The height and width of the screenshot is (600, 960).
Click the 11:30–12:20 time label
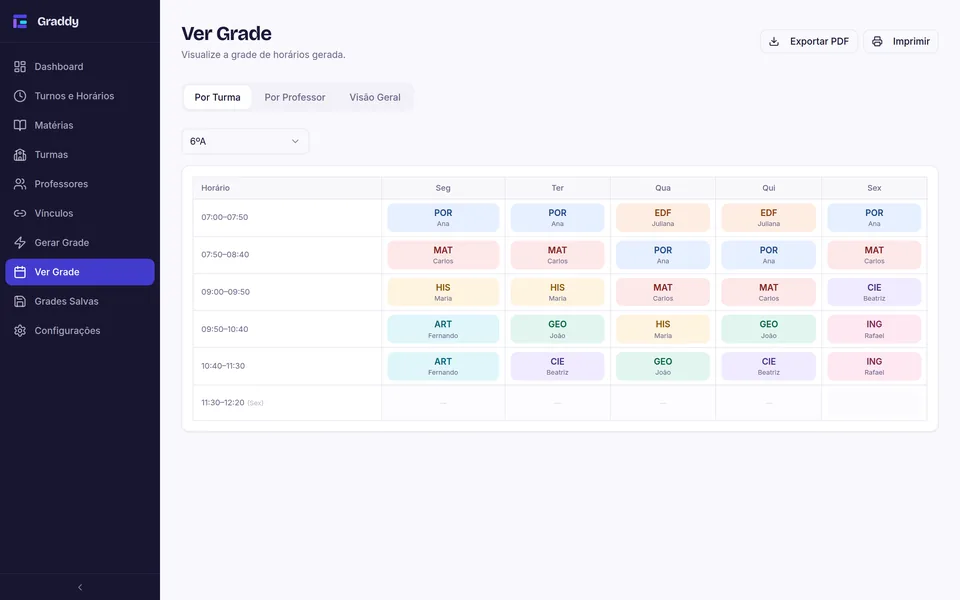click(x=223, y=403)
